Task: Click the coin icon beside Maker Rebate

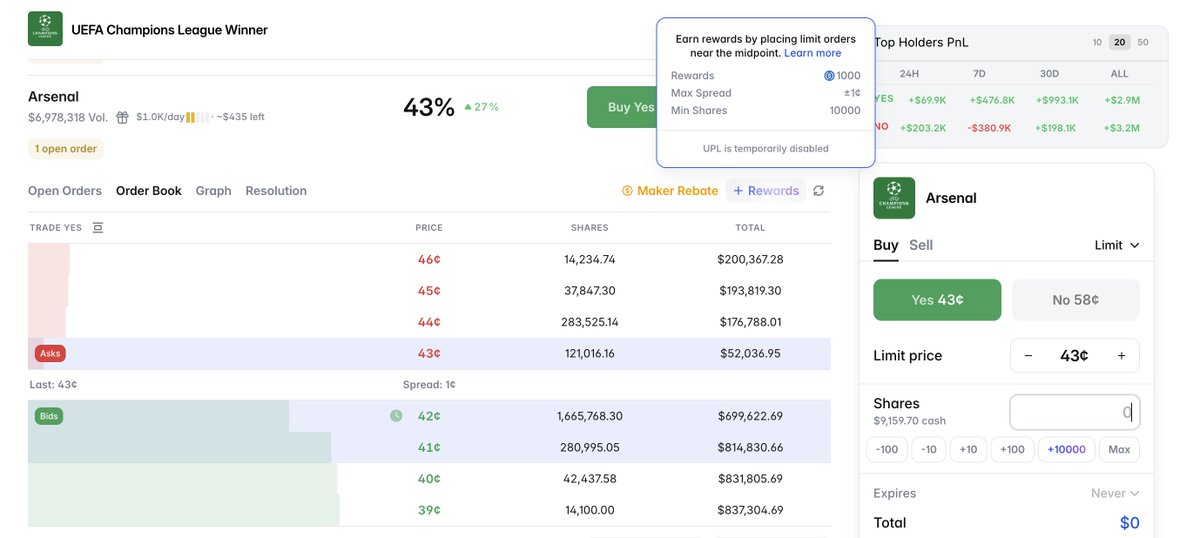Action: tap(627, 190)
